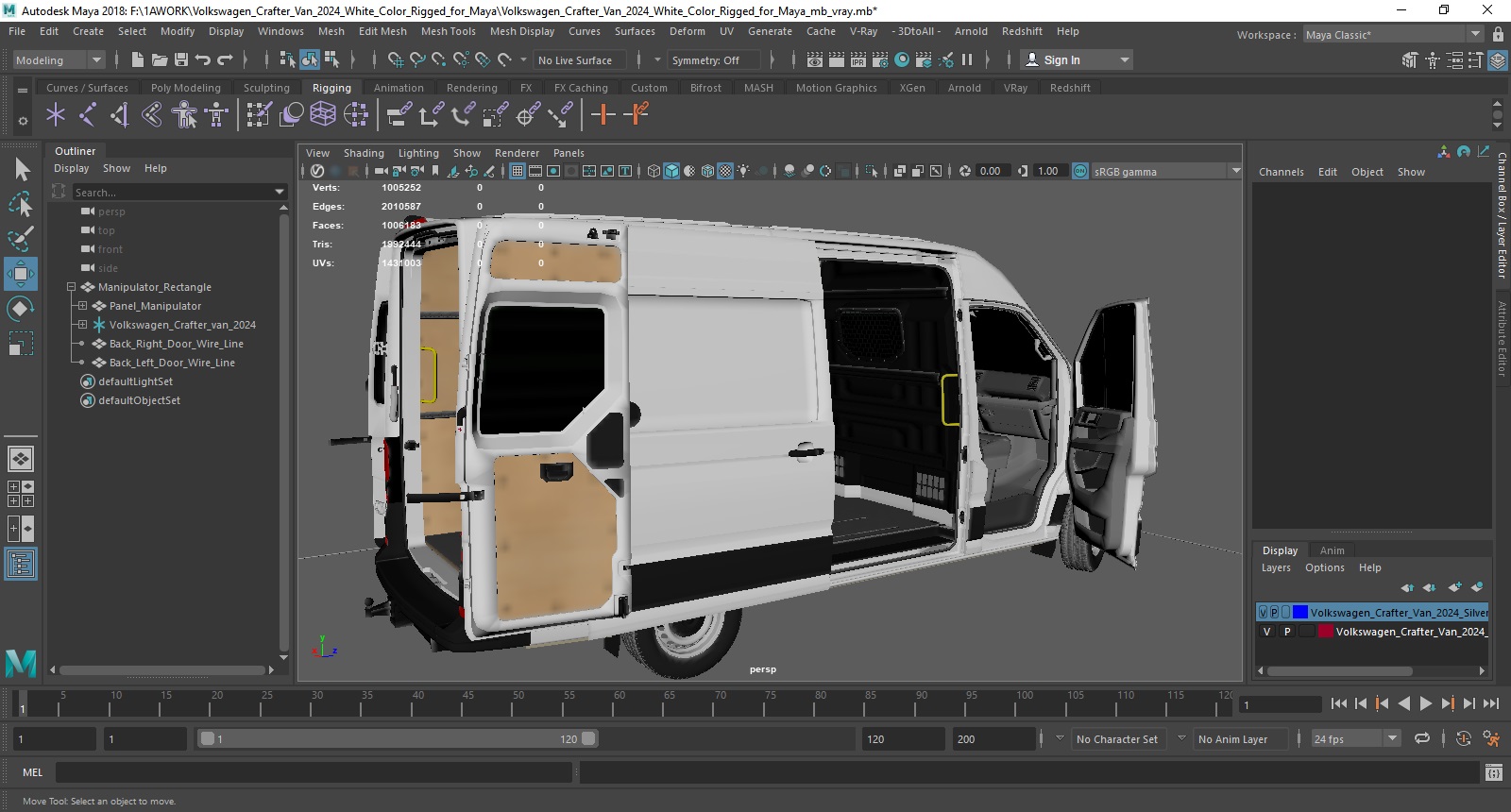Toggle Auto Keyframe button
The image size is (1511, 812).
[1464, 738]
